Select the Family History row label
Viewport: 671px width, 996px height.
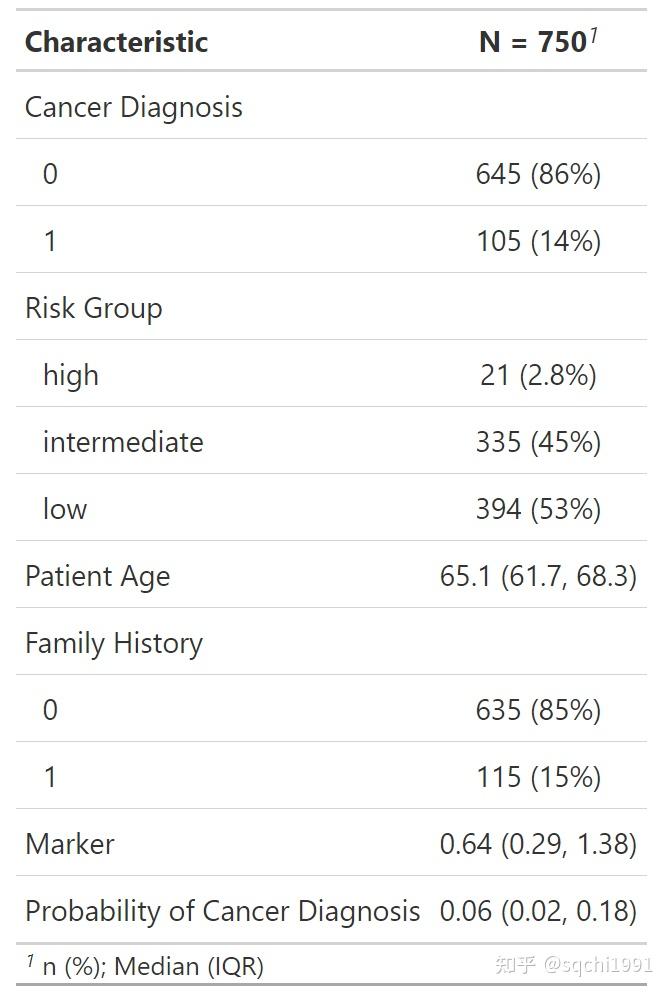(x=113, y=644)
